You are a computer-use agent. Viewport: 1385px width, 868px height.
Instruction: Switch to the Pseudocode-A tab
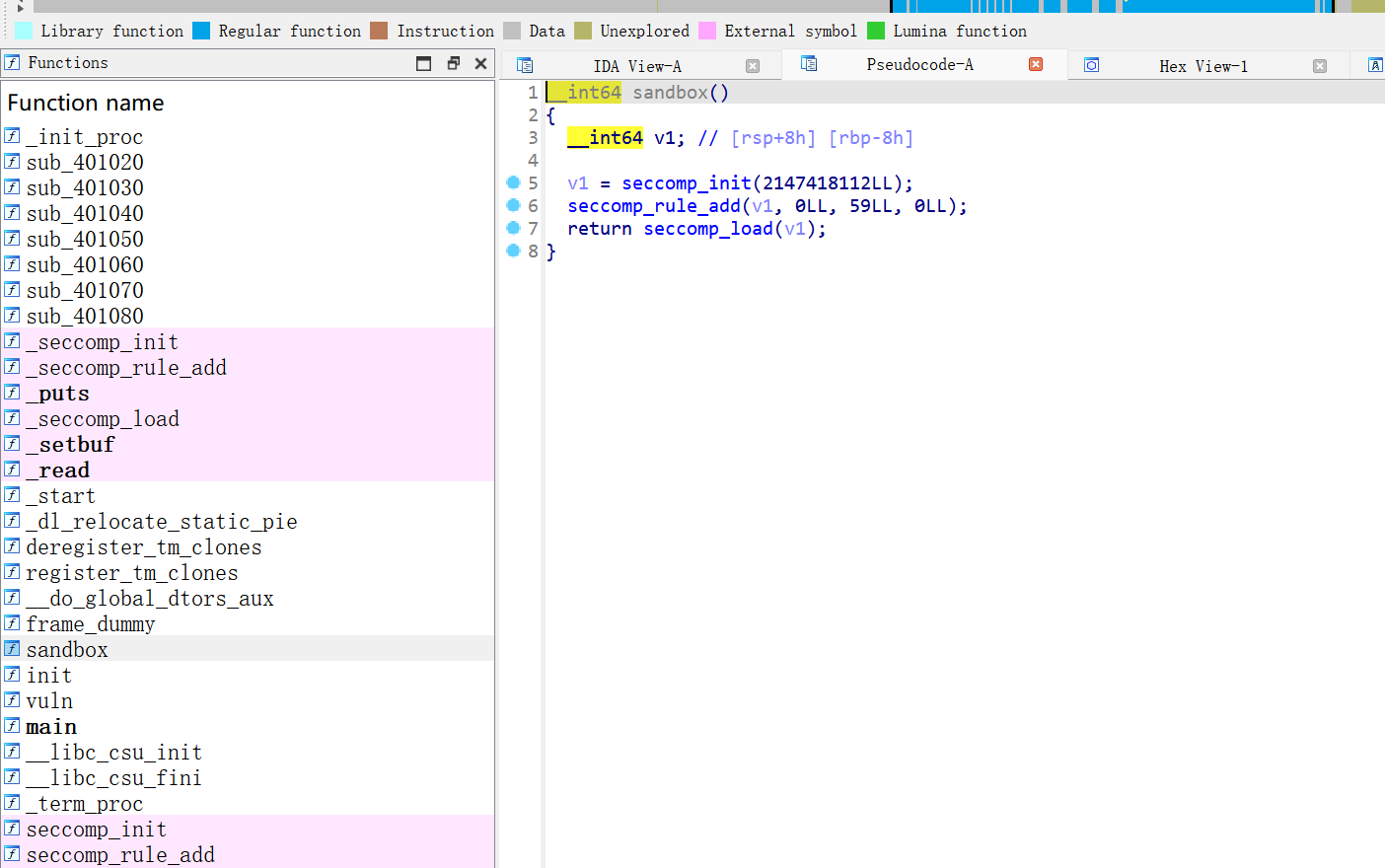920,64
